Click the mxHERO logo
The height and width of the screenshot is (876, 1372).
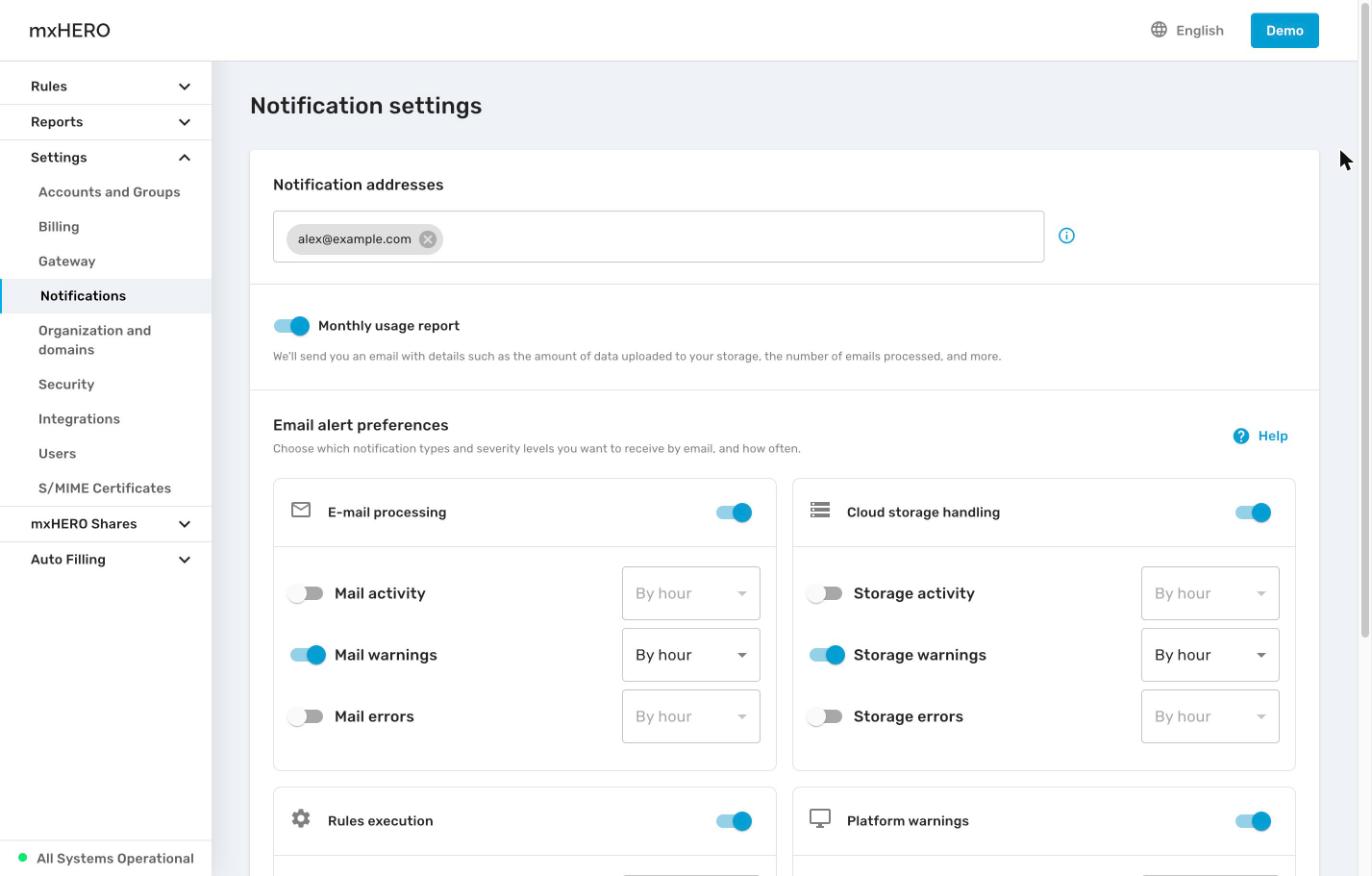(x=70, y=30)
